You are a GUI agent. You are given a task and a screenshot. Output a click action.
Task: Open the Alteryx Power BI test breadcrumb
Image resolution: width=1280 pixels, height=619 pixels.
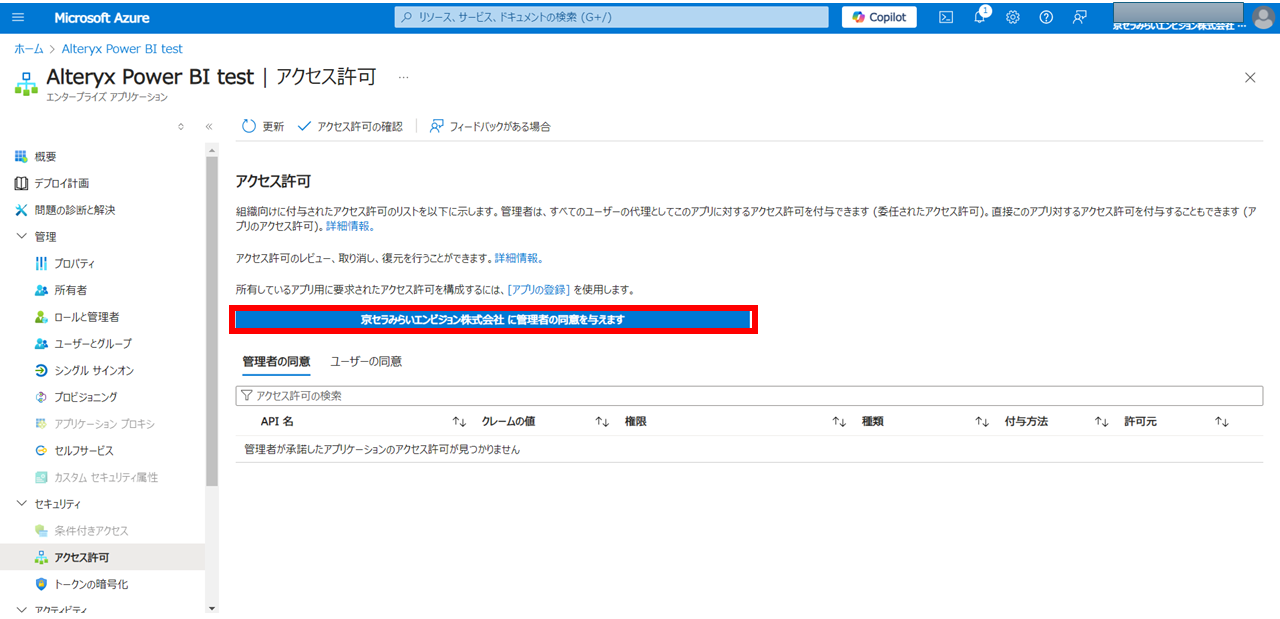click(122, 48)
